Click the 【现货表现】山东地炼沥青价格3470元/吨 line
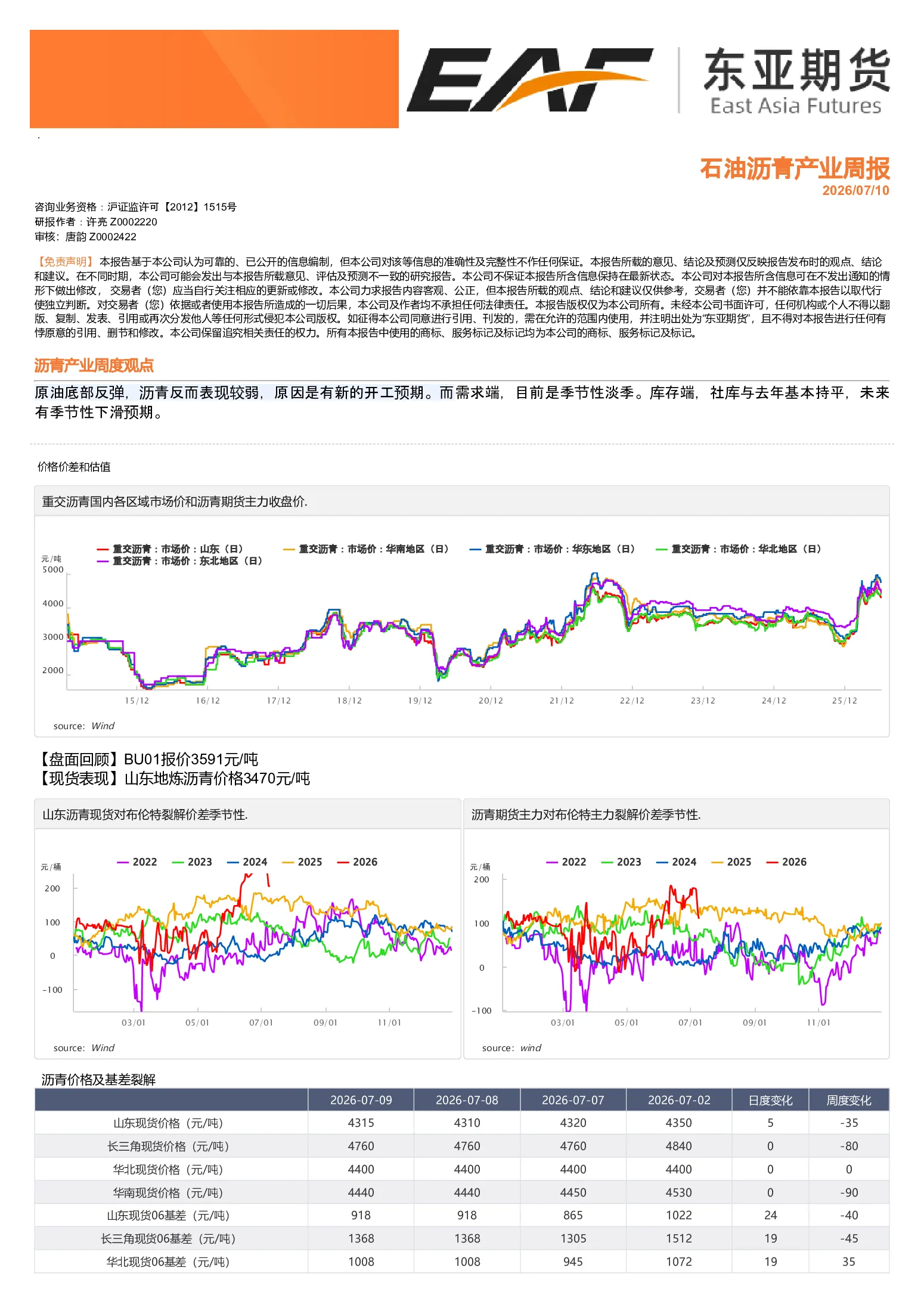Image resolution: width=924 pixels, height=1295 pixels. coord(173,778)
